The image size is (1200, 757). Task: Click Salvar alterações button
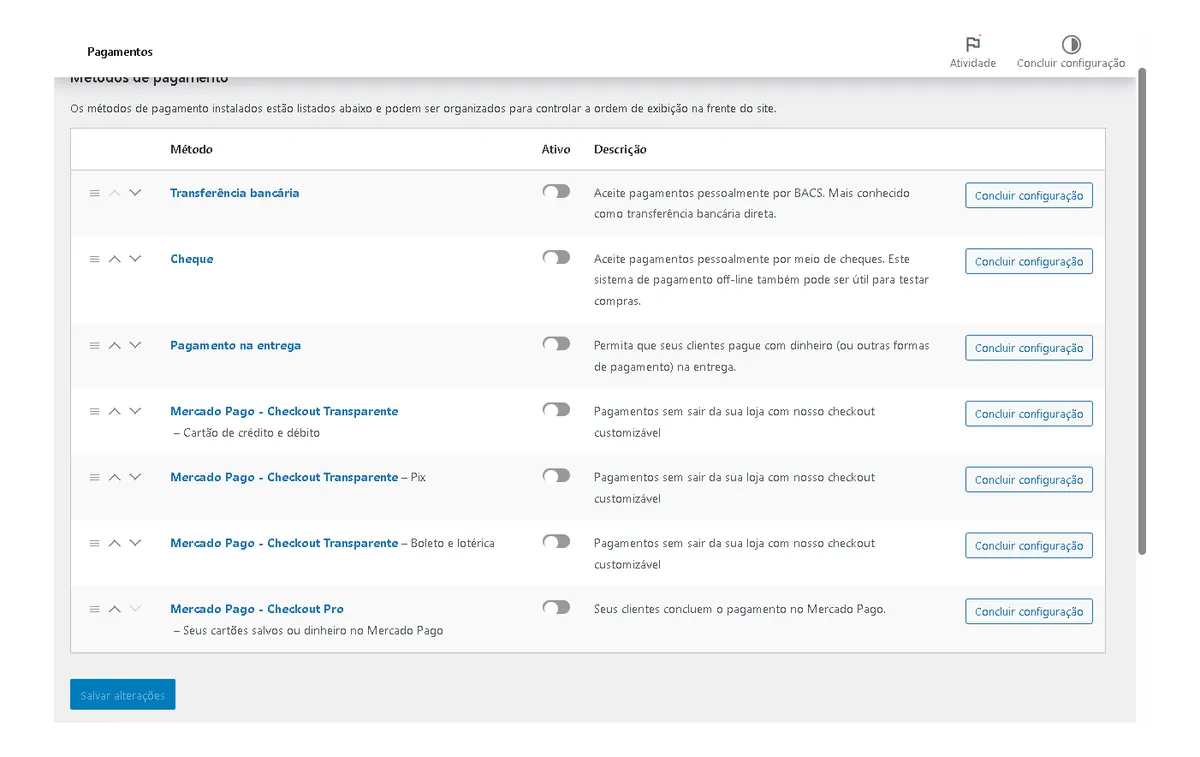122,694
